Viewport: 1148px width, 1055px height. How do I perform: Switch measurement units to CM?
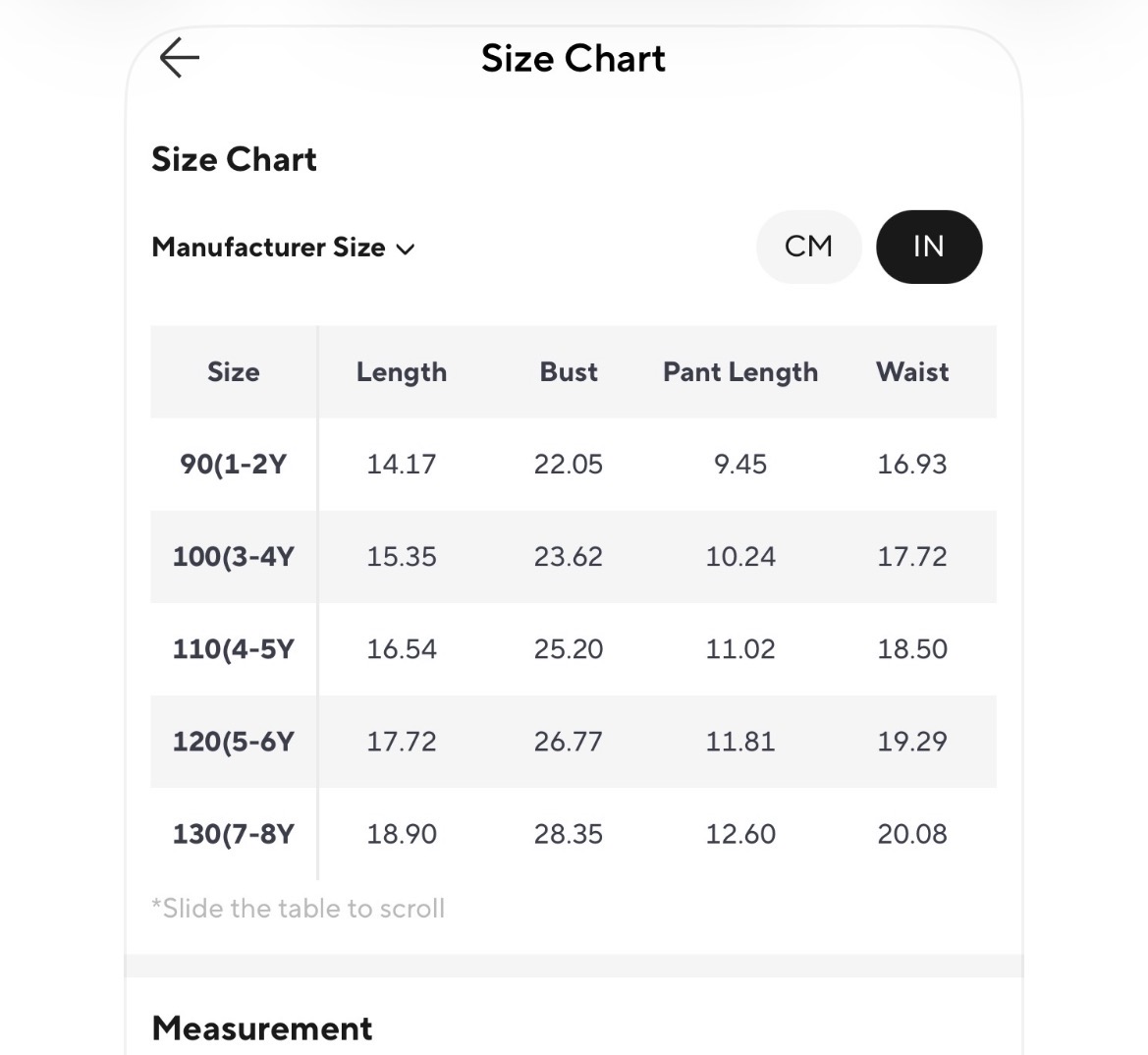tap(808, 247)
